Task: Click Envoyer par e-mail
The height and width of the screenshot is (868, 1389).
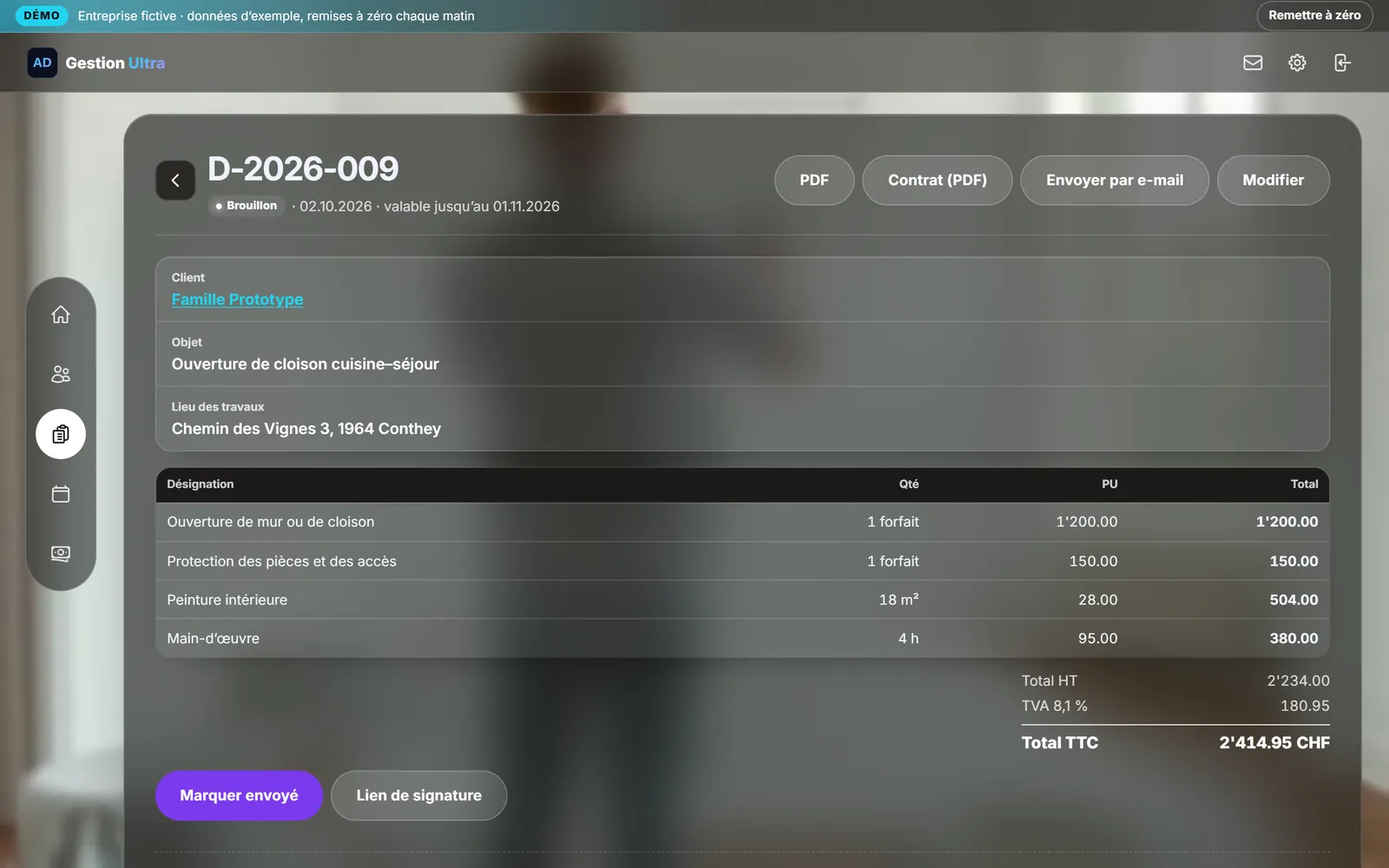Action: pos(1115,181)
